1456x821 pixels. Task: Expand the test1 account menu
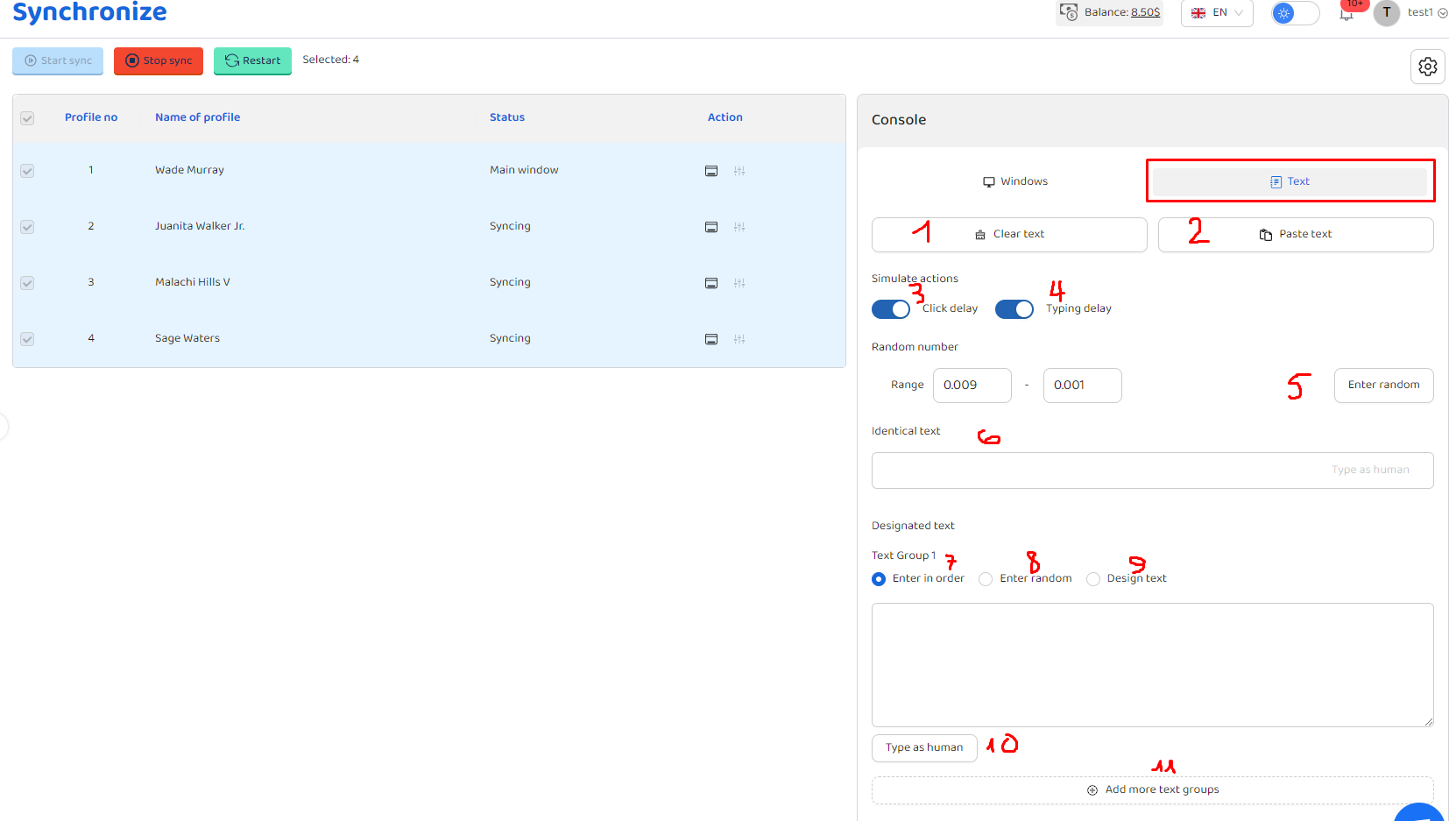point(1427,12)
